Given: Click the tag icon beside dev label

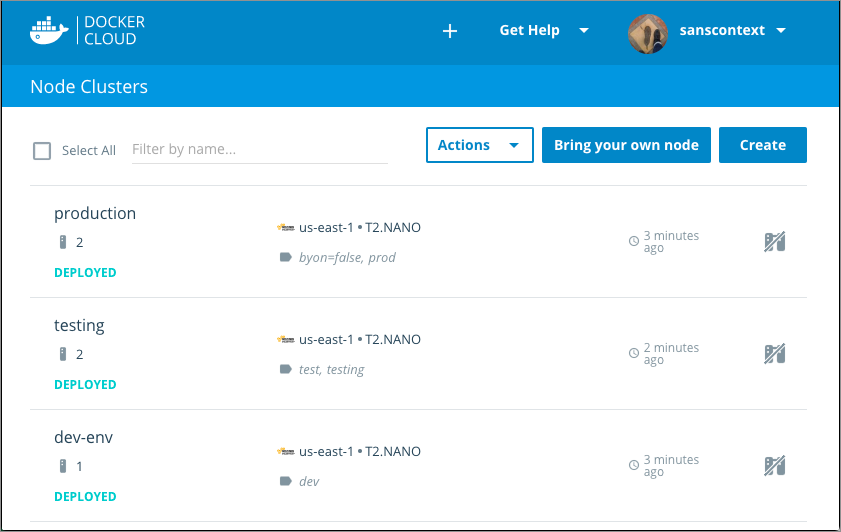Looking at the screenshot, I should point(284,482).
